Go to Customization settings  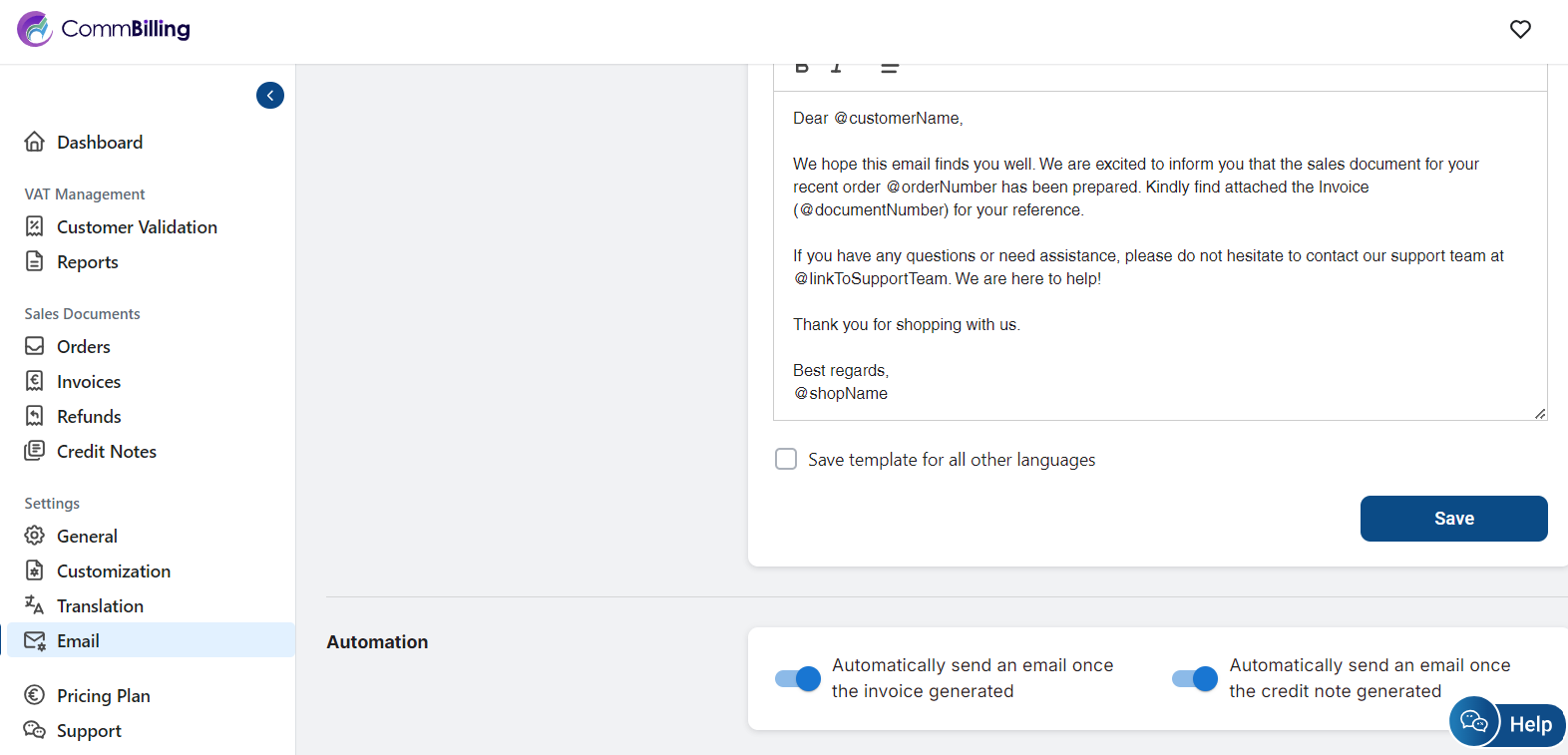tap(113, 571)
